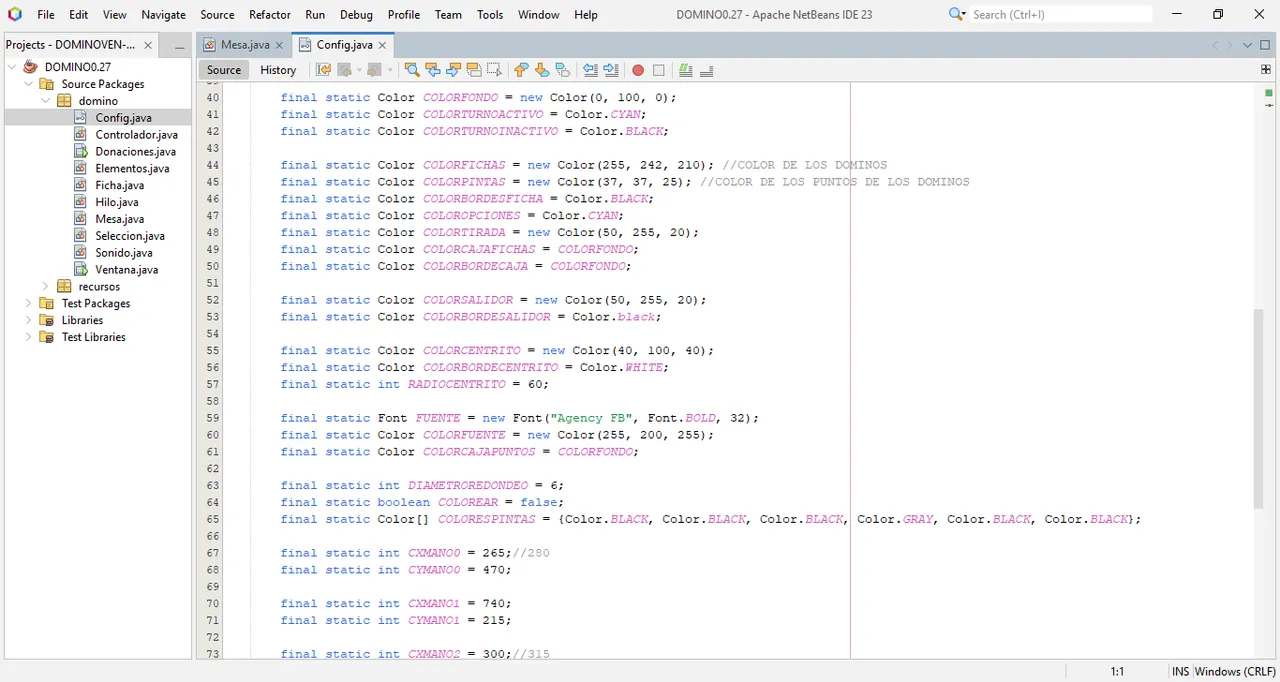
Task: Comment selected lines icon
Action: tap(685, 70)
